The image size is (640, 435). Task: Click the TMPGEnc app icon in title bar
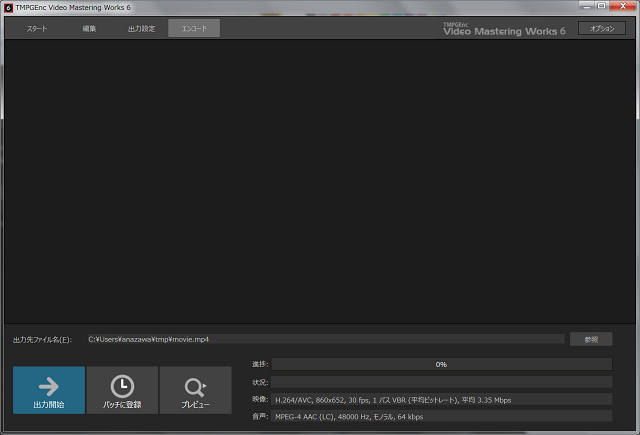8,6
